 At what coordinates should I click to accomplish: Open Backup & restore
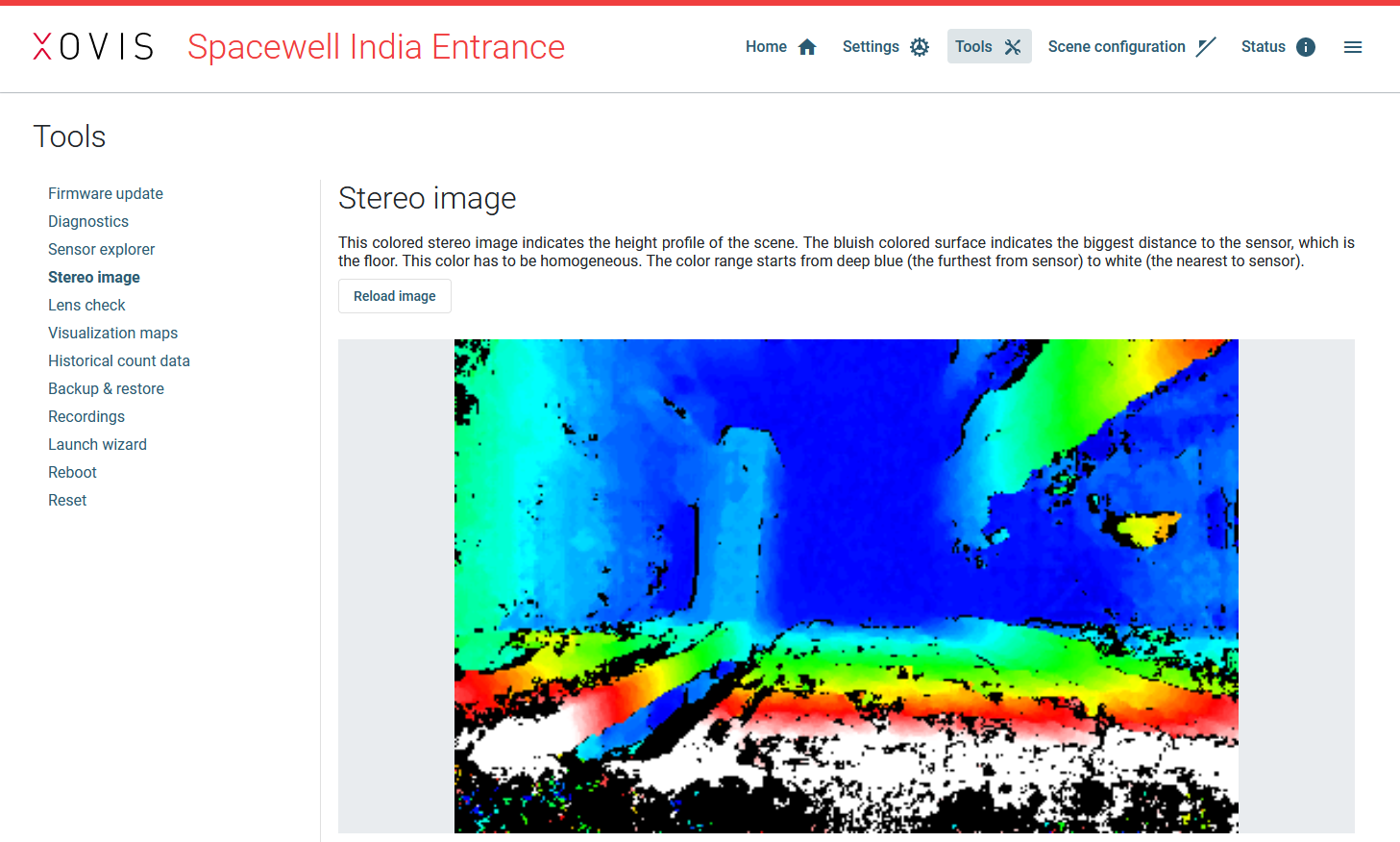click(x=106, y=388)
